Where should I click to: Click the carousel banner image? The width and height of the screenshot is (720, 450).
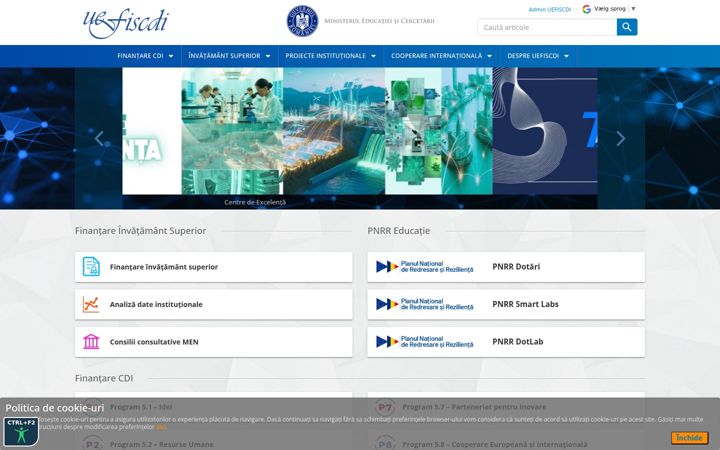[360, 131]
